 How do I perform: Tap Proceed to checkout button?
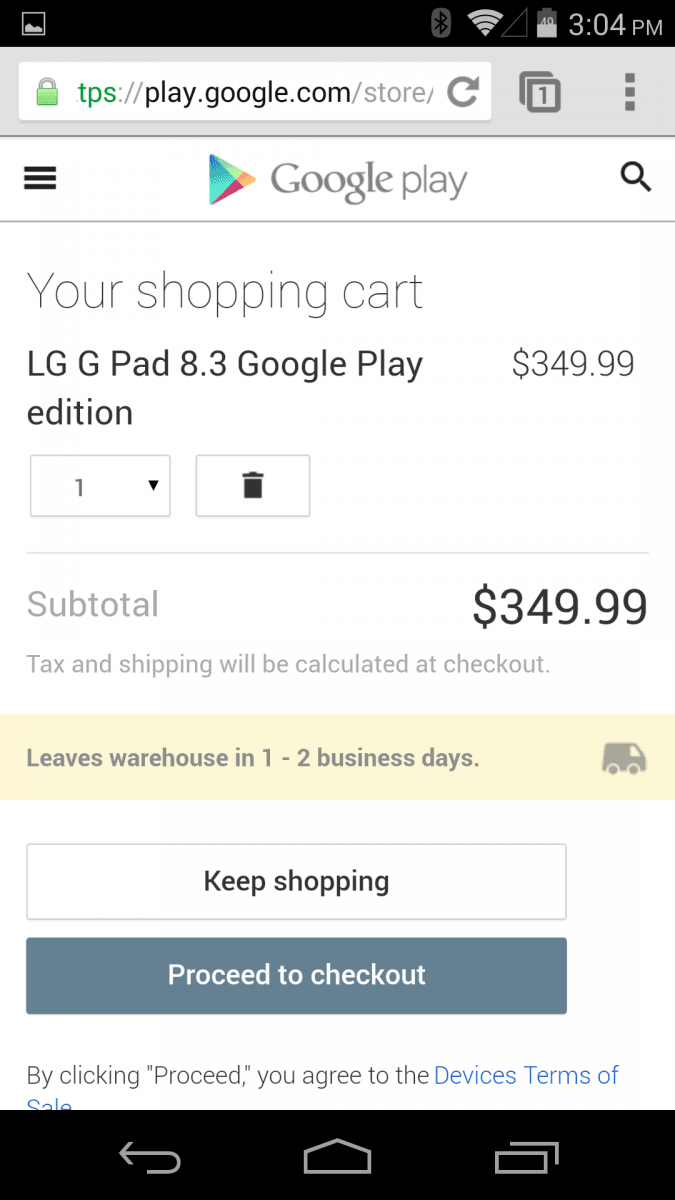[296, 975]
